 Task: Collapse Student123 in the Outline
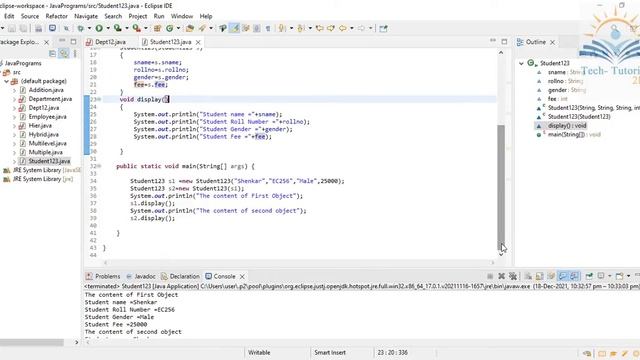(521, 63)
